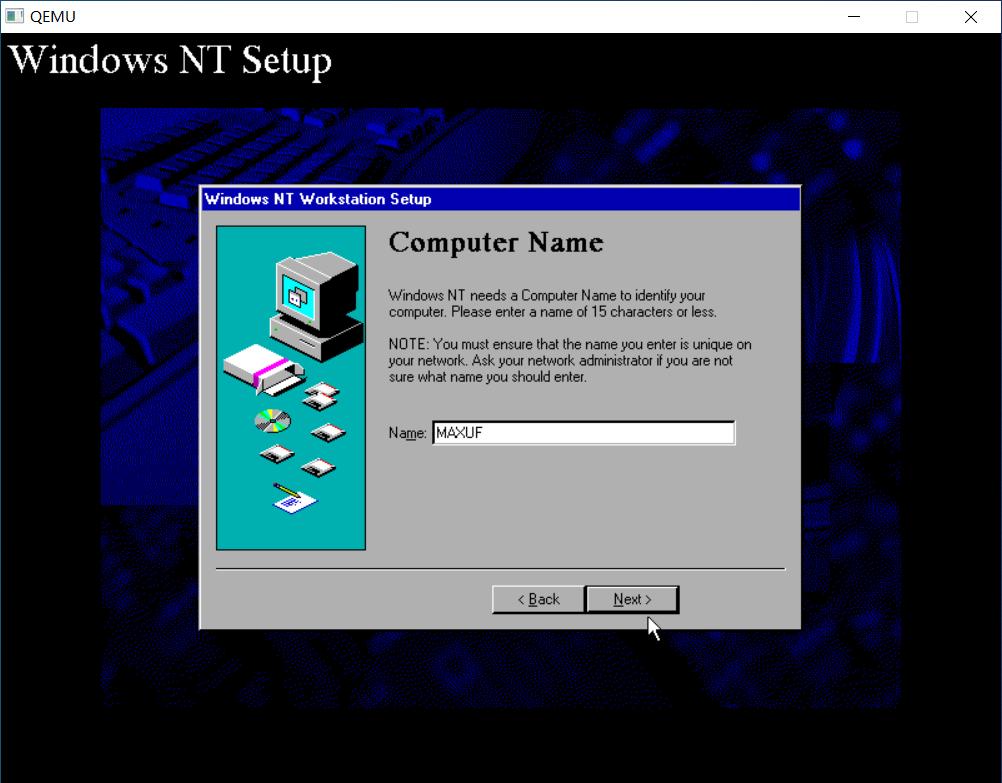
Task: Click the QEMU window title text
Action: click(x=50, y=16)
